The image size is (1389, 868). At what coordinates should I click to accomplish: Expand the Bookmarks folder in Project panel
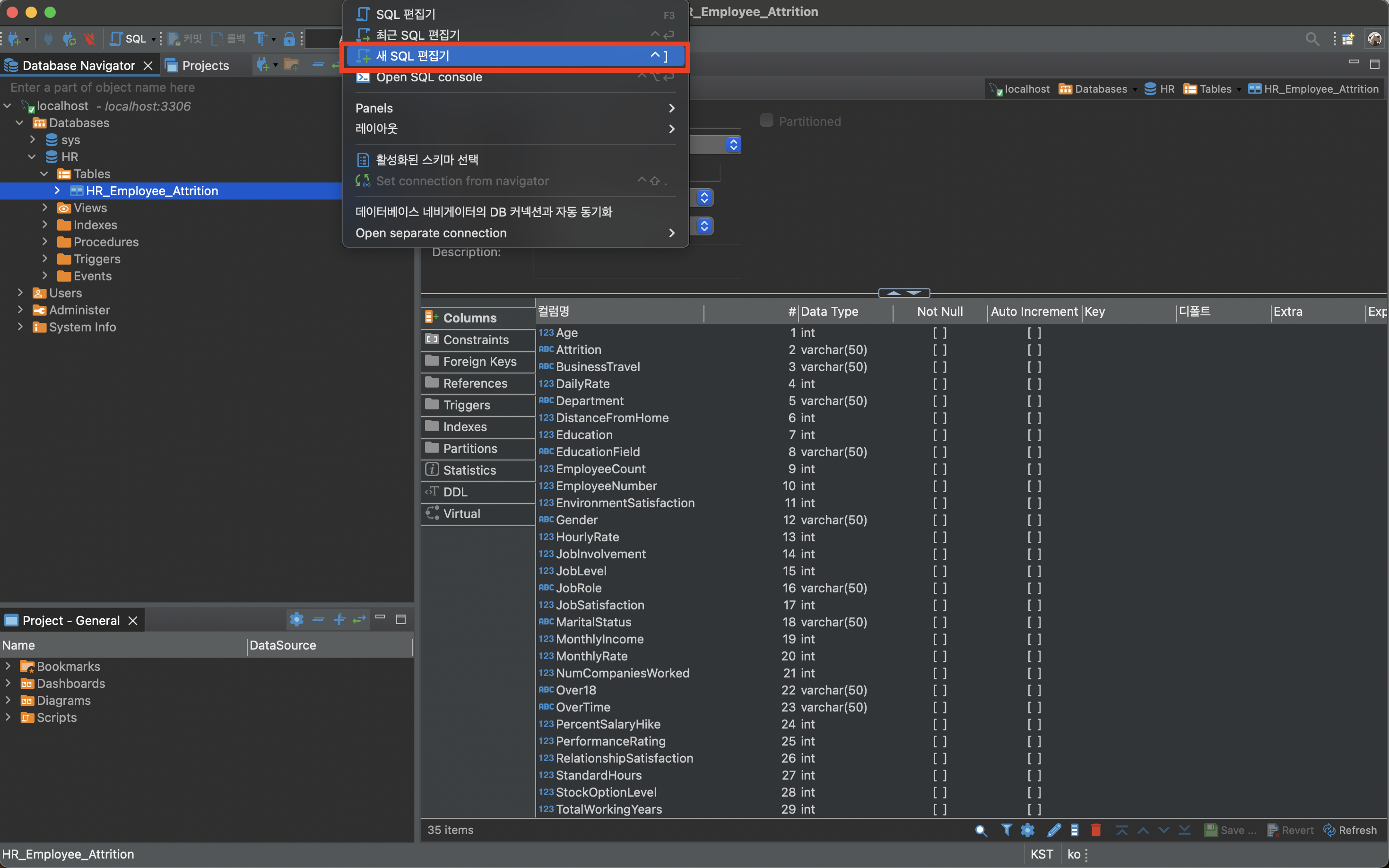coord(8,667)
